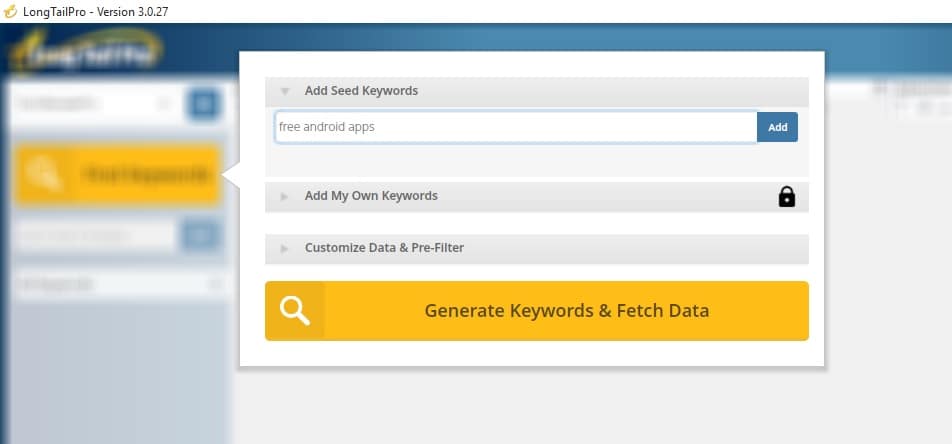Collapse the Add Seed Keywords triangle
This screenshot has width=952, height=444.
[x=285, y=91]
